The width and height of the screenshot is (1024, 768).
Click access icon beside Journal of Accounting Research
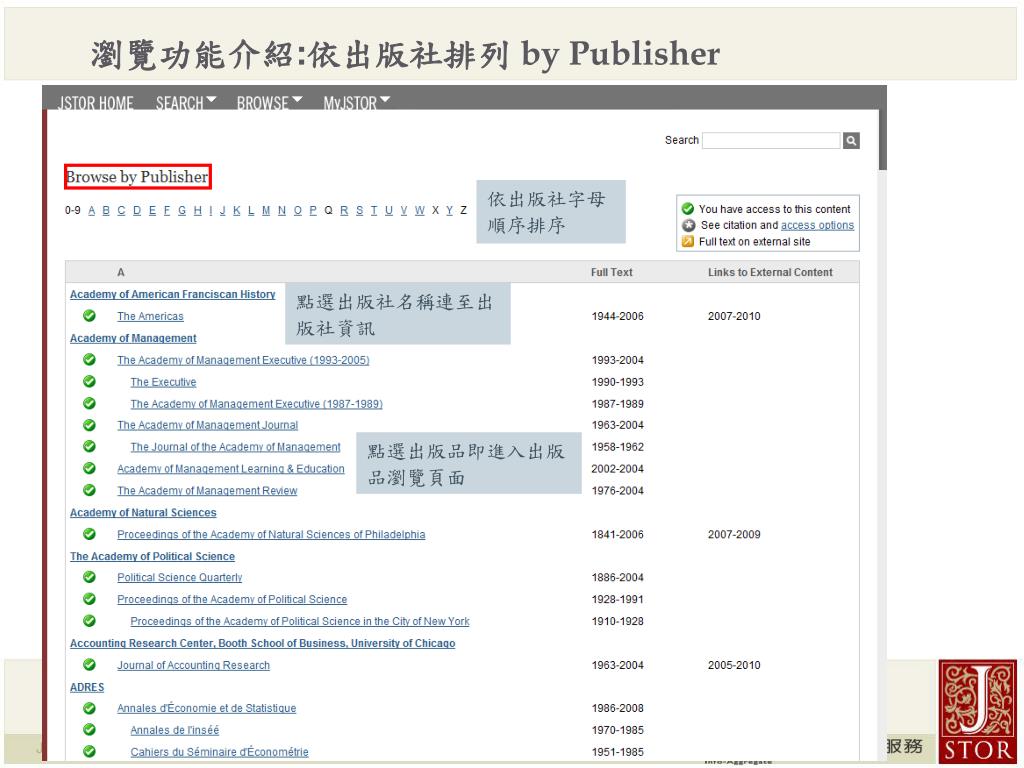coord(89,665)
